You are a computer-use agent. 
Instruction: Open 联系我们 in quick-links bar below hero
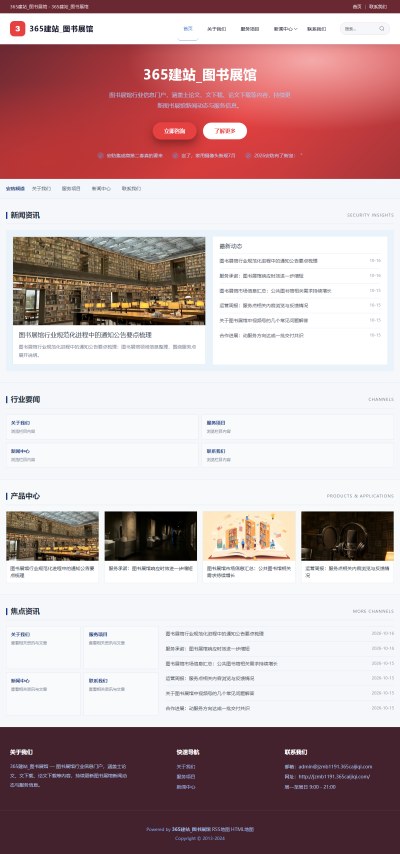tap(131, 188)
